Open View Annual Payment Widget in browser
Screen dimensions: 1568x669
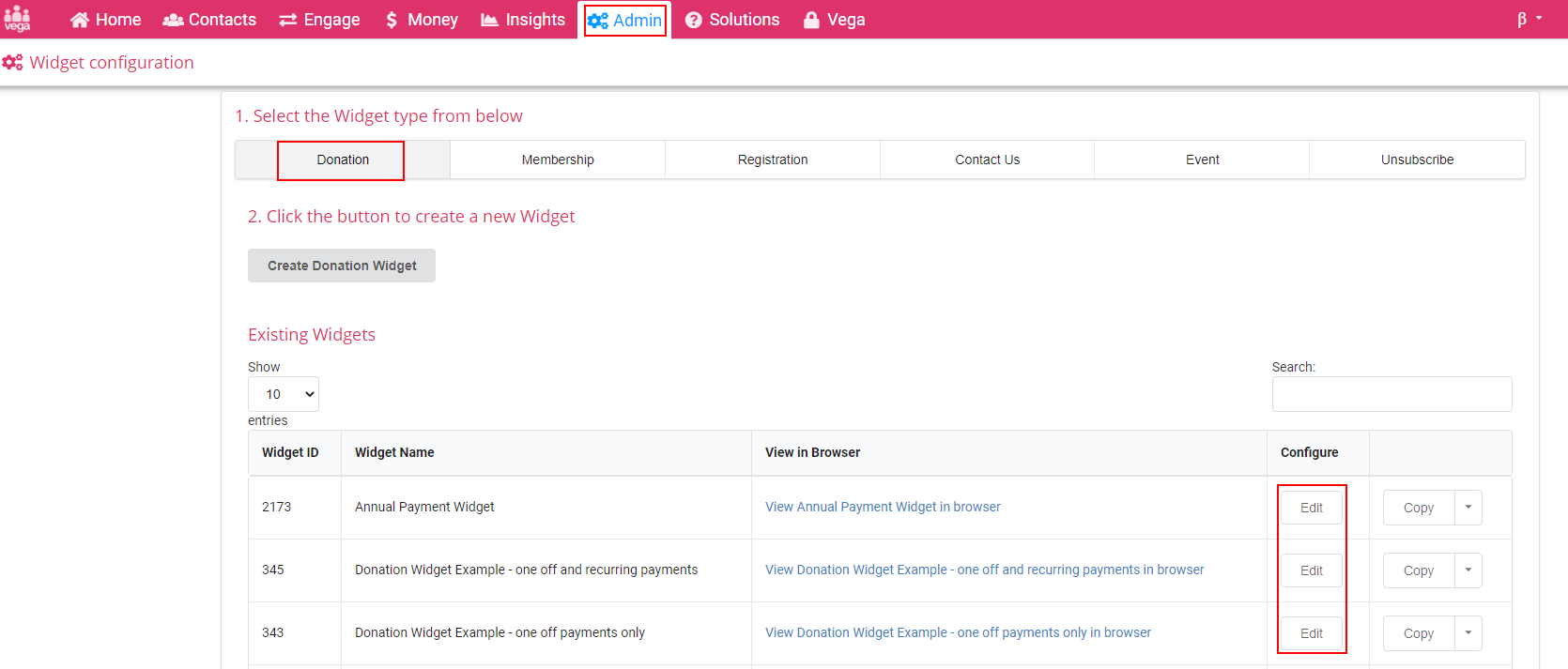[x=883, y=507]
